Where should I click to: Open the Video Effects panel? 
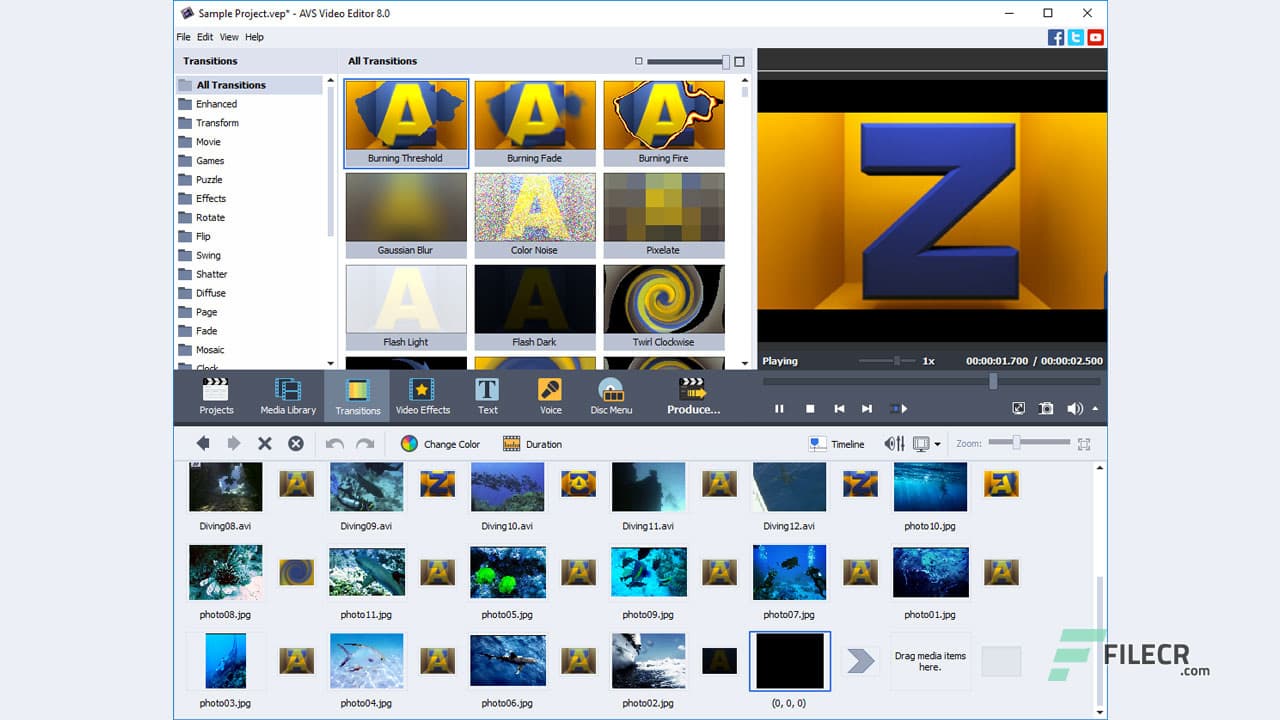pos(423,395)
